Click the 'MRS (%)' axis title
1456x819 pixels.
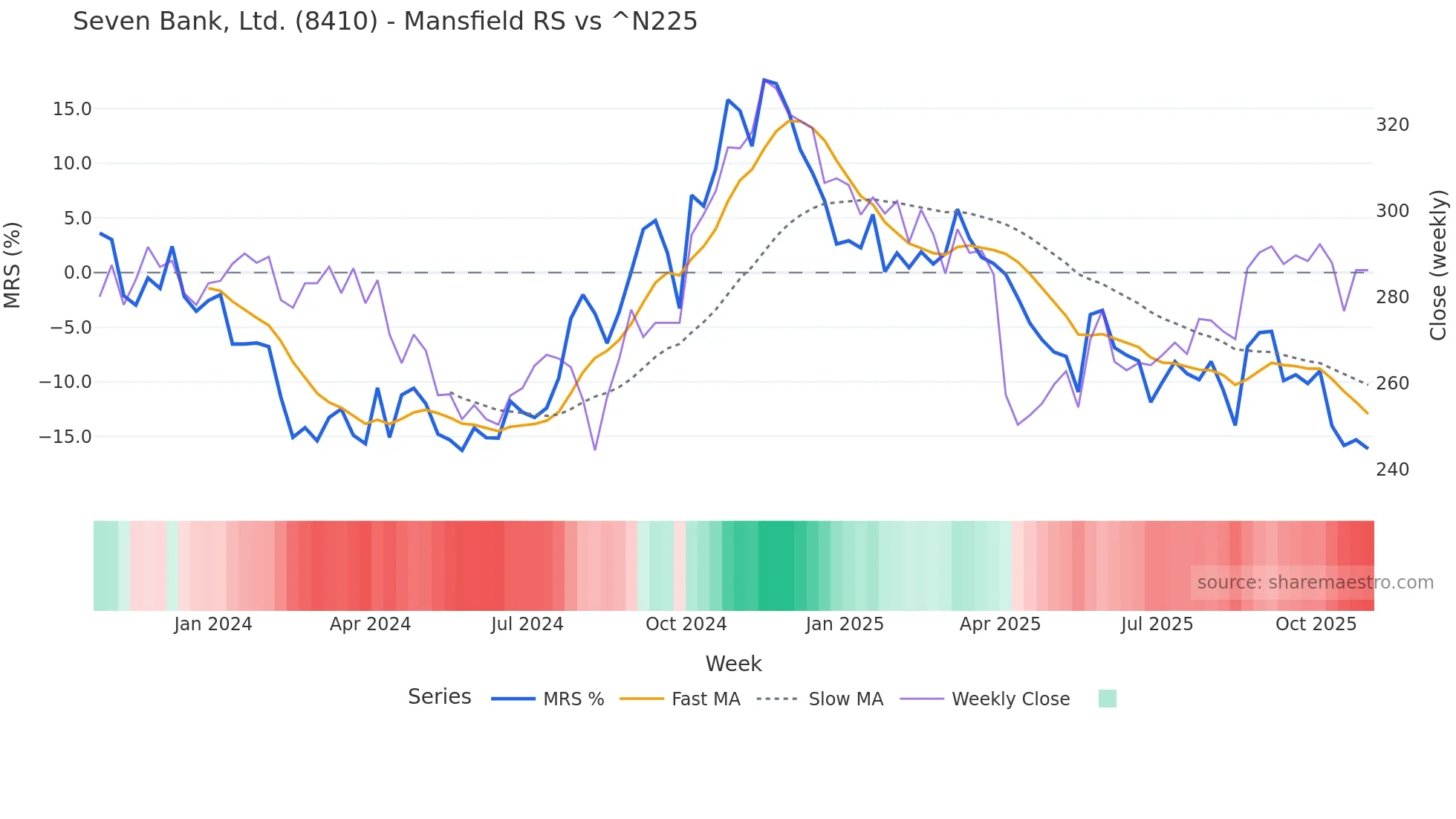12,265
